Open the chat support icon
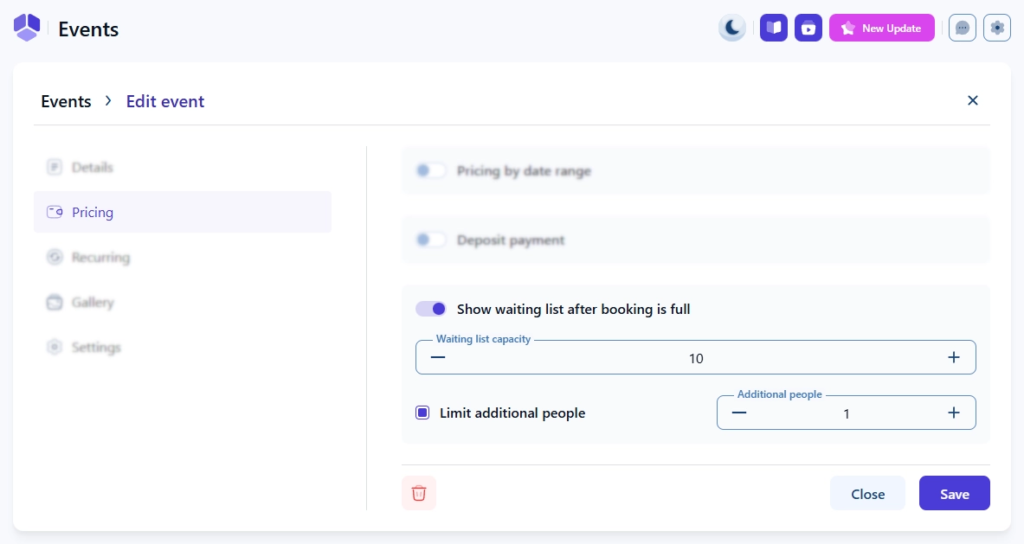Image resolution: width=1024 pixels, height=544 pixels. point(962,28)
